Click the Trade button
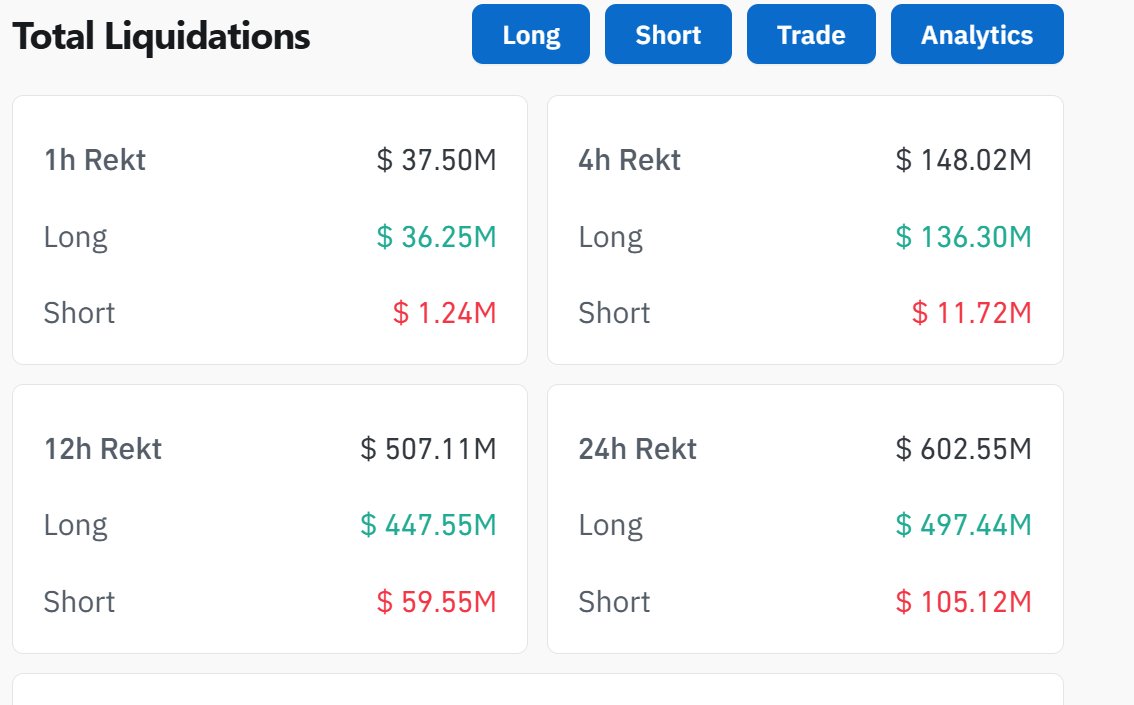This screenshot has width=1134, height=705. [811, 34]
